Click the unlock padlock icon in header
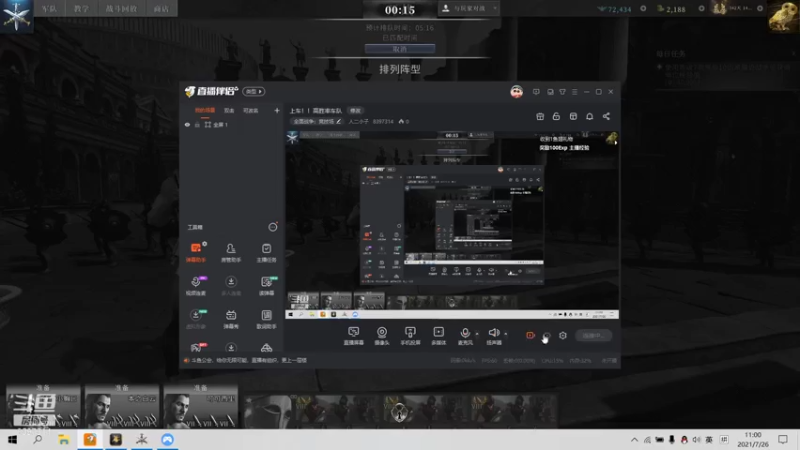Viewport: 800px width, 450px height. 556,116
